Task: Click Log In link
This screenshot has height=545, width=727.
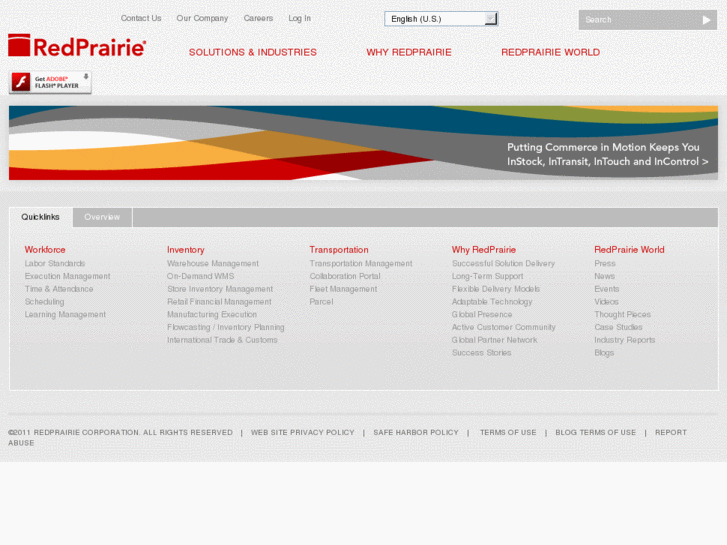Action: [300, 18]
